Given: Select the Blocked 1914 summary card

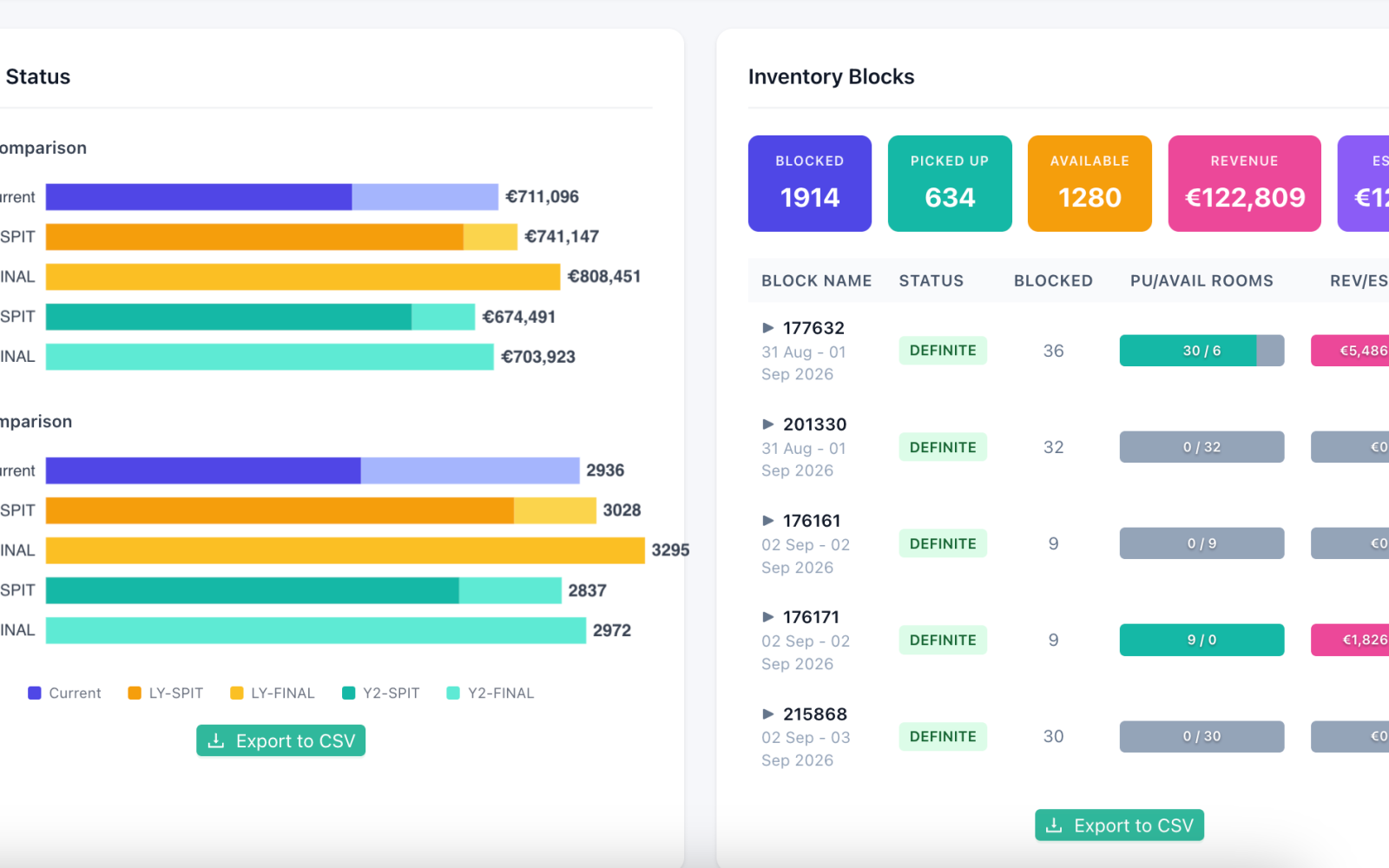Looking at the screenshot, I should tap(810, 183).
